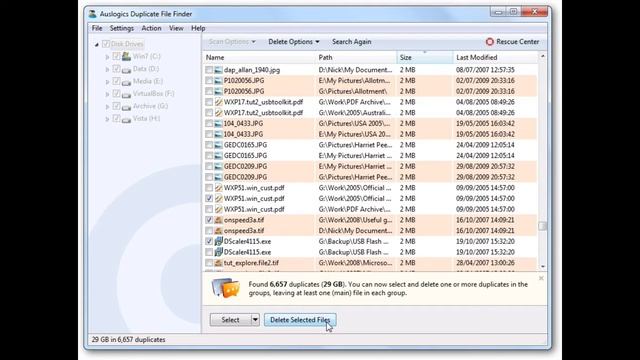The width and height of the screenshot is (640, 360).
Task: Click the status text '29 GB in 6,657 duplicates'
Action: click(x=128, y=340)
